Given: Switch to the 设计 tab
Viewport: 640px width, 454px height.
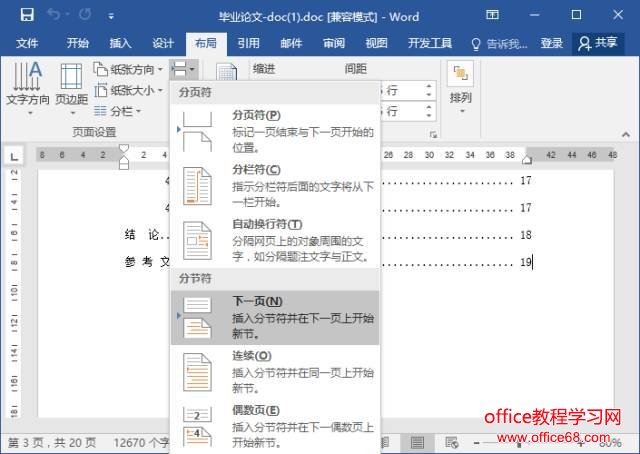Looking at the screenshot, I should (x=163, y=43).
